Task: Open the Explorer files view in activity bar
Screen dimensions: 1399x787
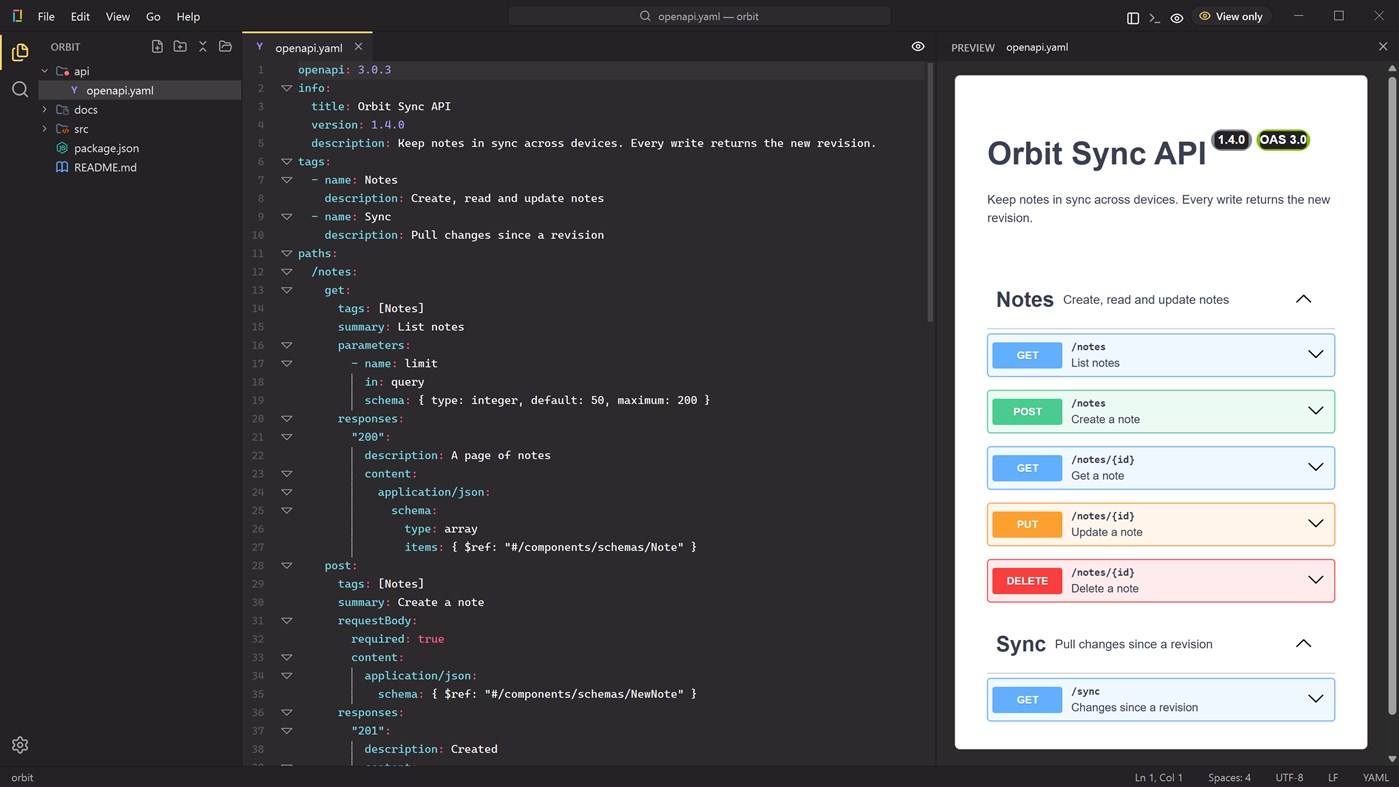Action: click(x=20, y=52)
